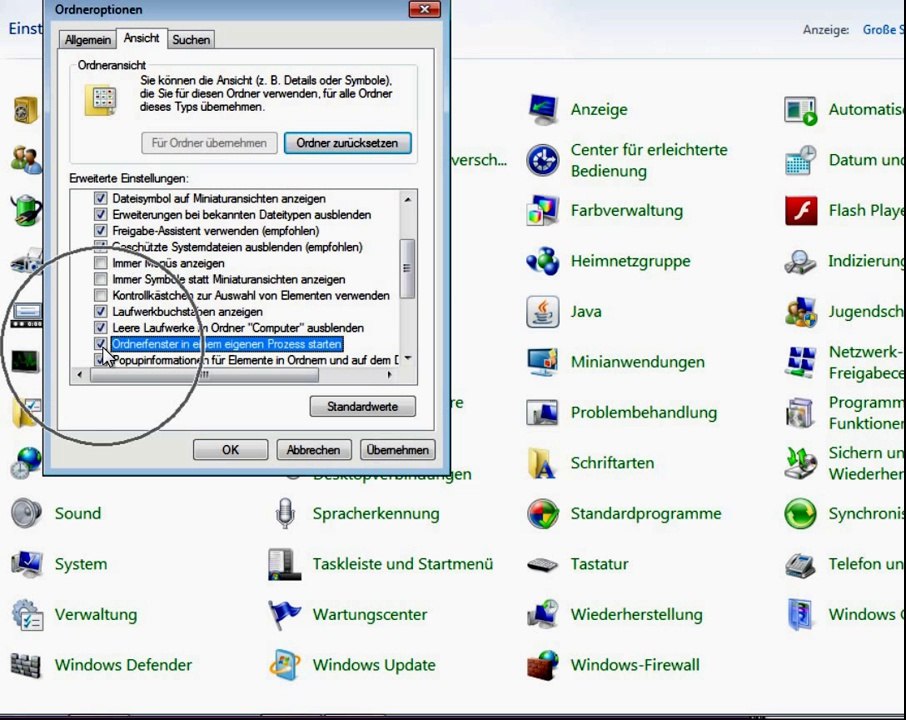Toggle Laufwerkbuchstaben anzeigen checkbox
Screen dimensions: 906x720
tap(101, 311)
